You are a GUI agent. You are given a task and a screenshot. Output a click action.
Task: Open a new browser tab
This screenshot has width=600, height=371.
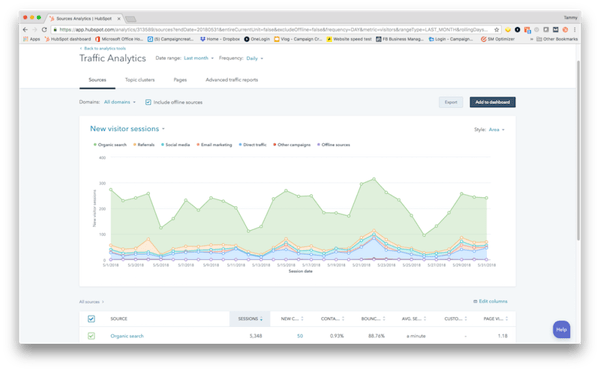click(x=130, y=19)
